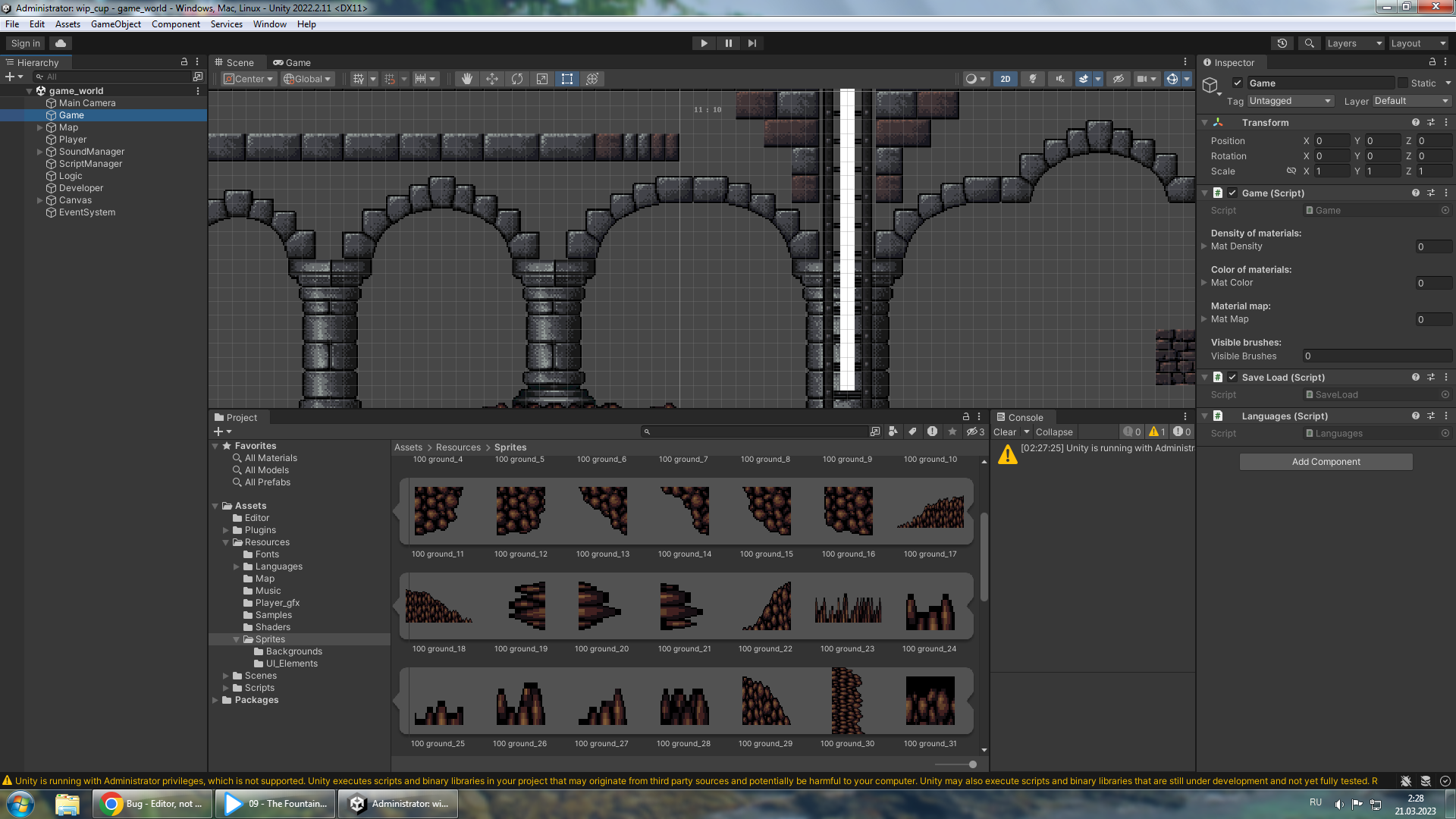Image resolution: width=1456 pixels, height=819 pixels.
Task: Toggle 2D scene view mode
Action: click(1005, 79)
